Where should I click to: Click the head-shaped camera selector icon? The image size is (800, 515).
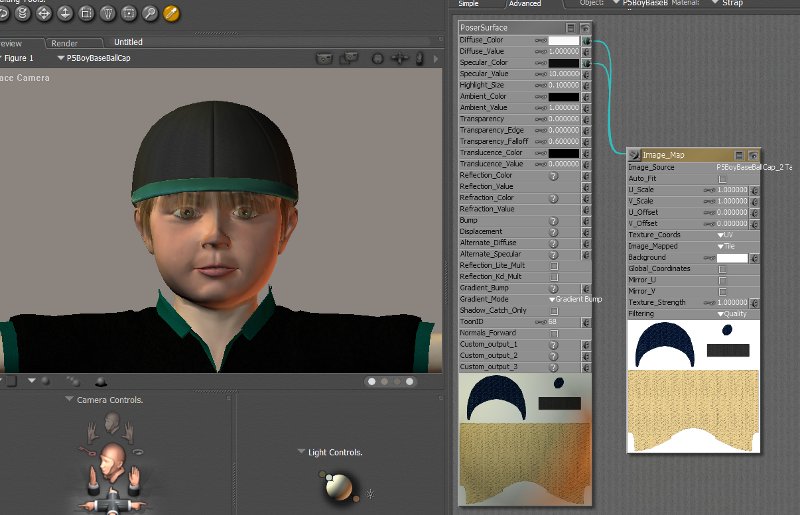click(x=378, y=59)
